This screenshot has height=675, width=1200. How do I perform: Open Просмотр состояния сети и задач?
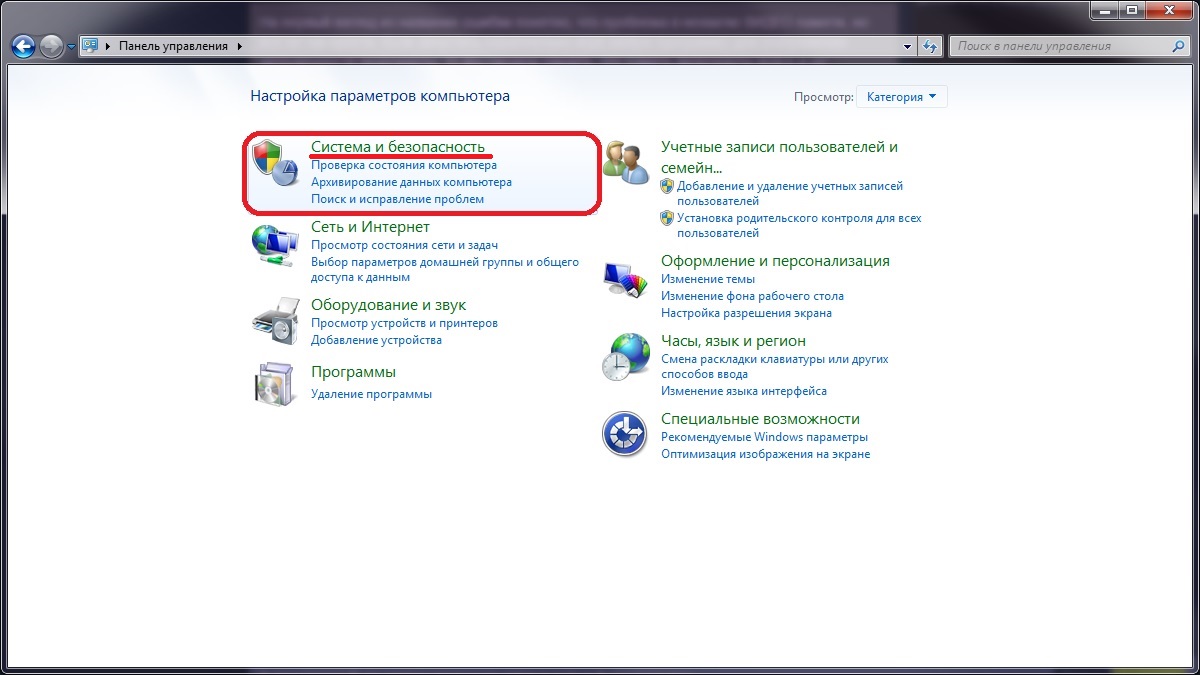405,245
